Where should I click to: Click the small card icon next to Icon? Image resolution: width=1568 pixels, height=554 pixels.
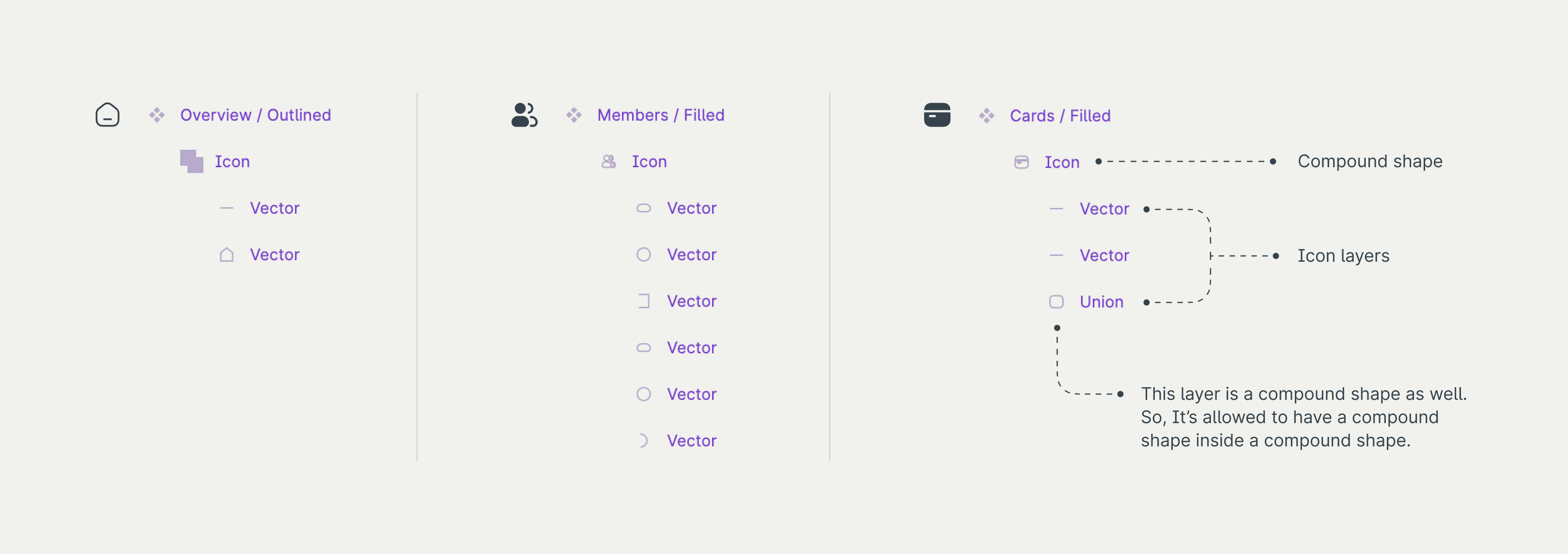tap(1022, 162)
